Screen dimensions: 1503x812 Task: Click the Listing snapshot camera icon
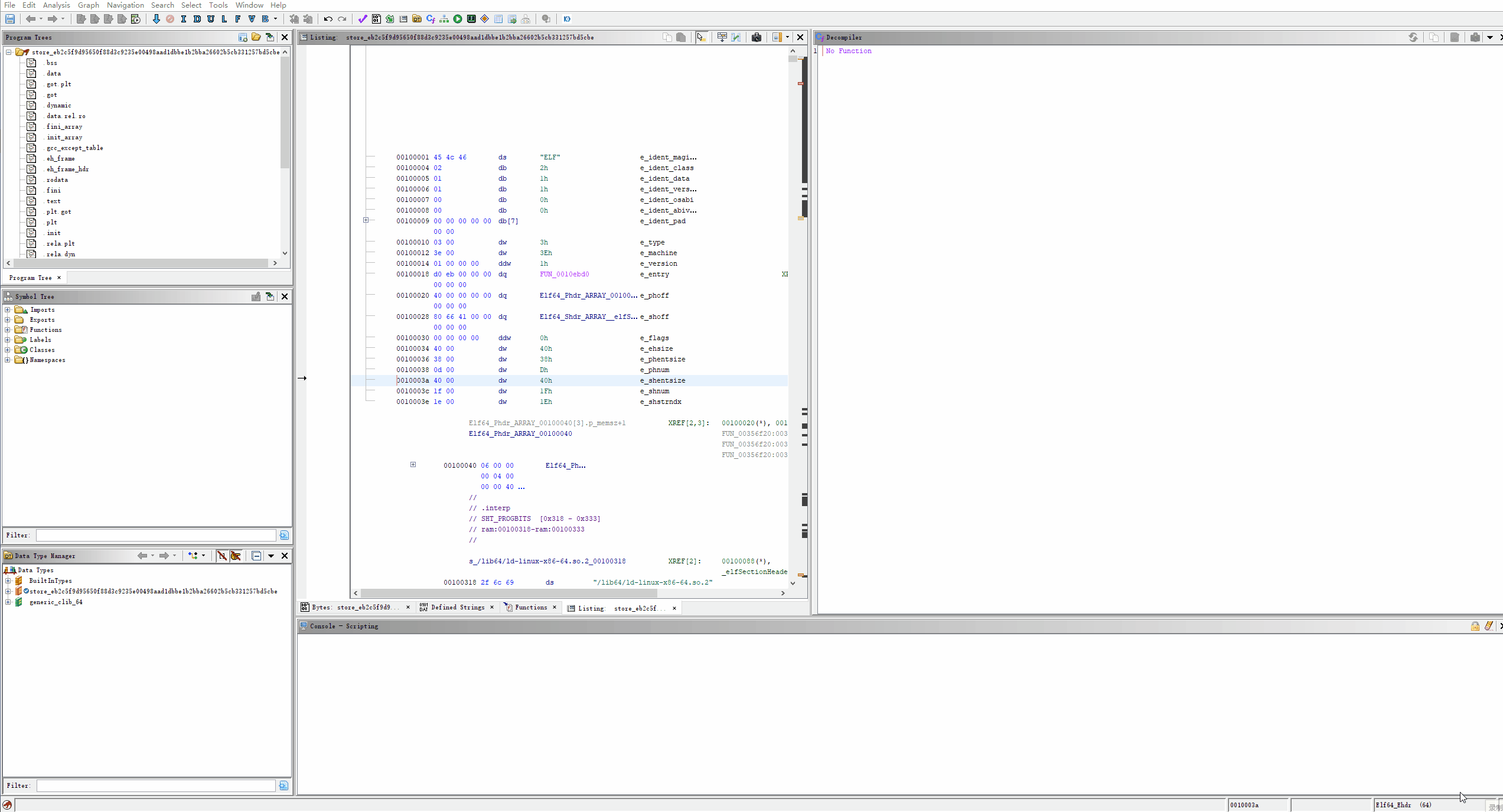tap(757, 37)
